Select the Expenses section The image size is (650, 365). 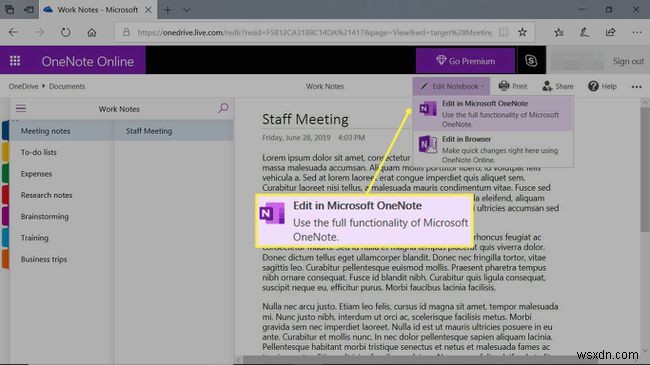click(61, 174)
